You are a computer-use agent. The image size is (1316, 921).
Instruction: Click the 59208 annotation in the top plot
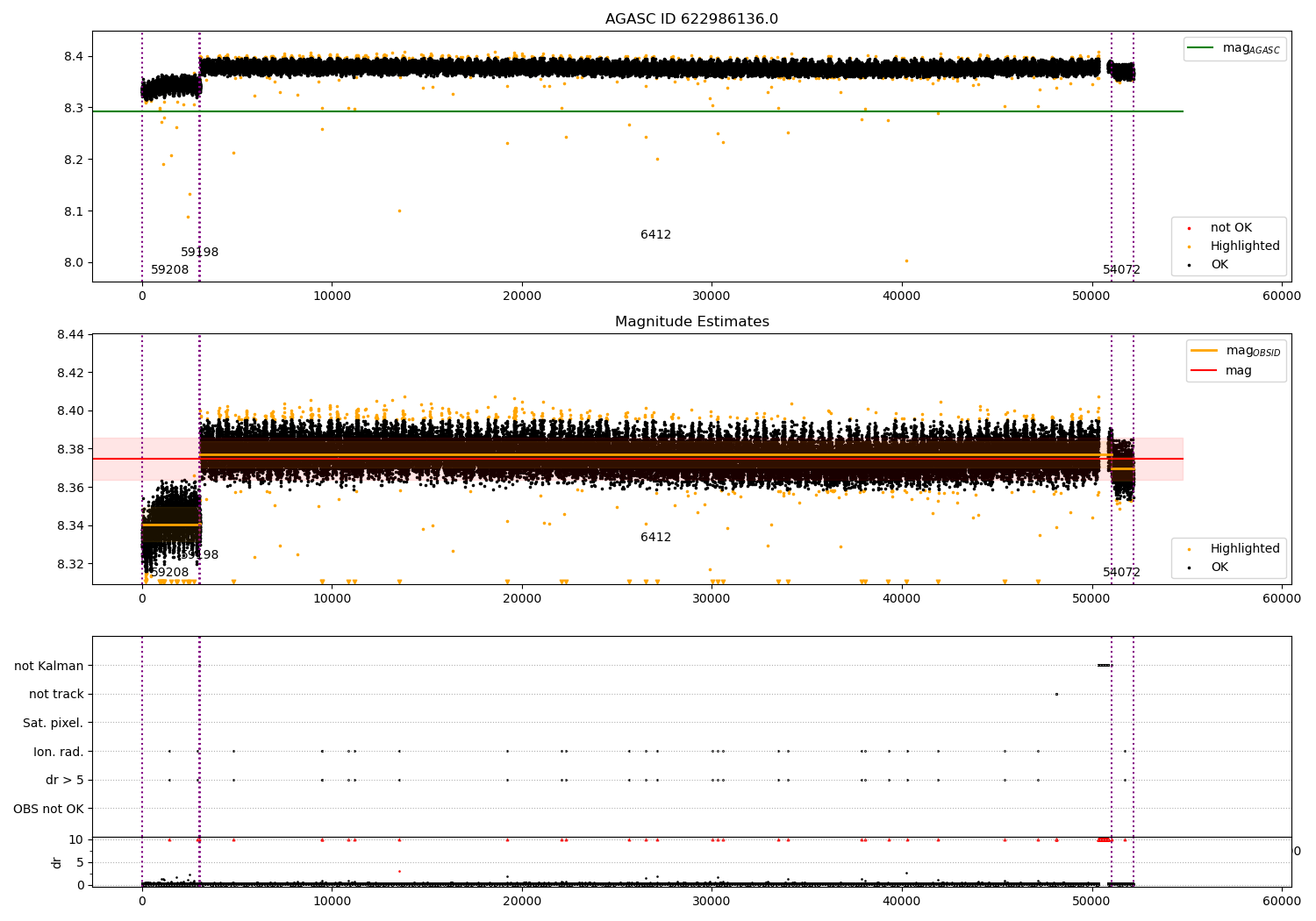tap(170, 270)
